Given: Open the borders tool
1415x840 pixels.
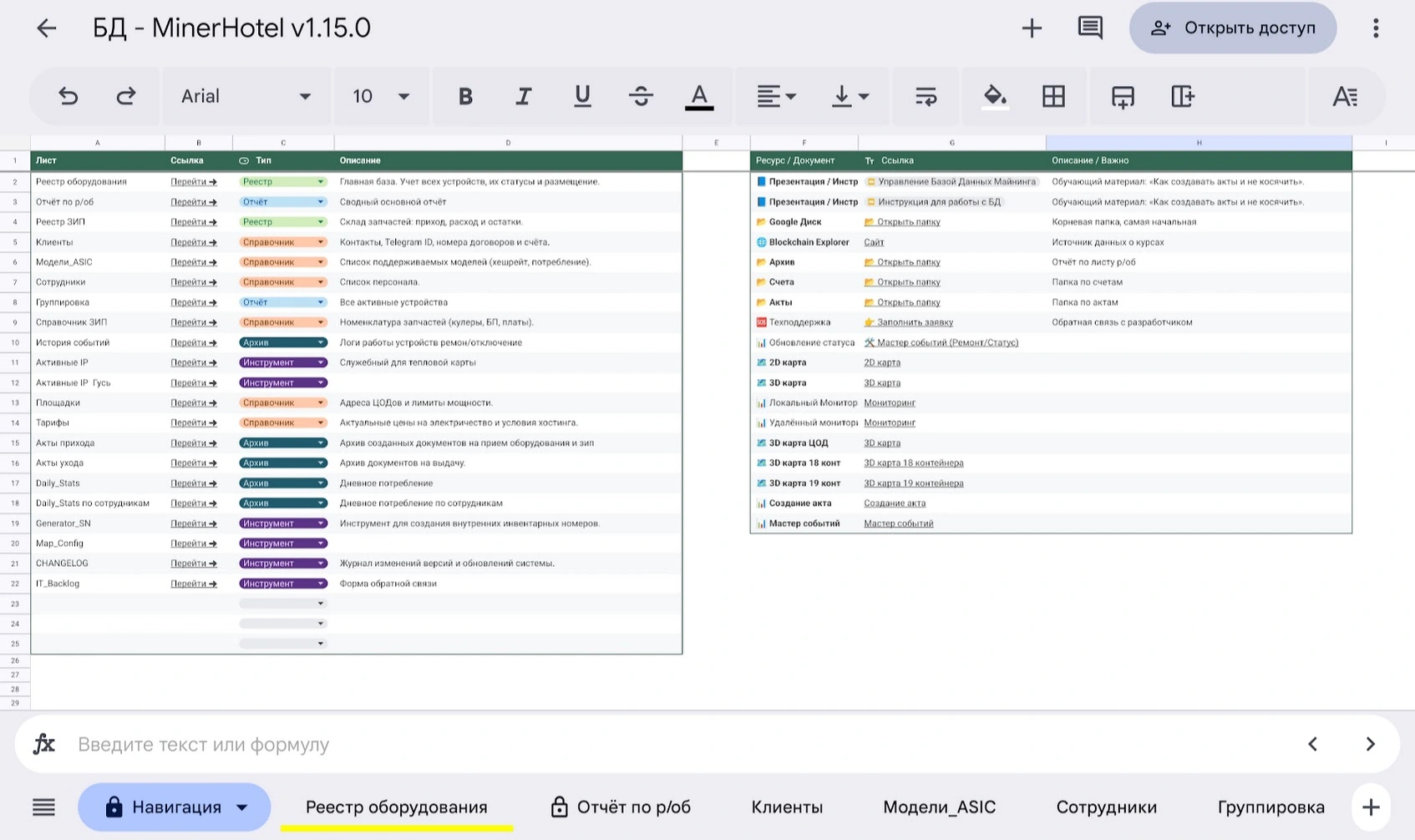Looking at the screenshot, I should pyautogui.click(x=1053, y=97).
